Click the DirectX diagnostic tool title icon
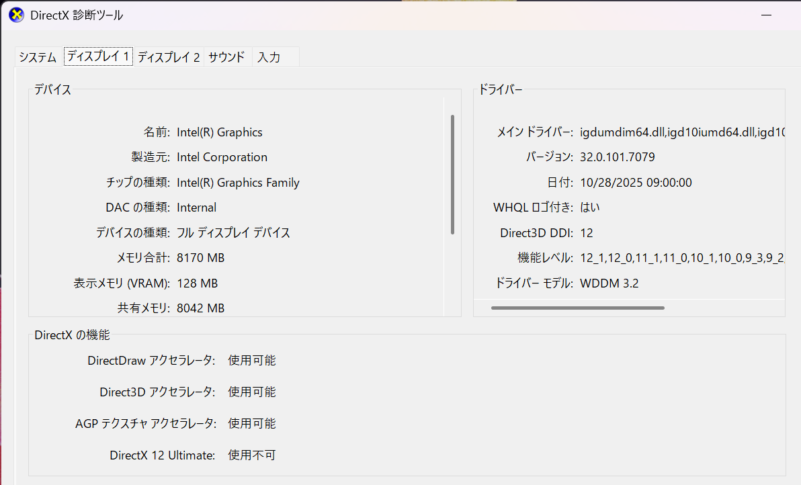 (16, 15)
